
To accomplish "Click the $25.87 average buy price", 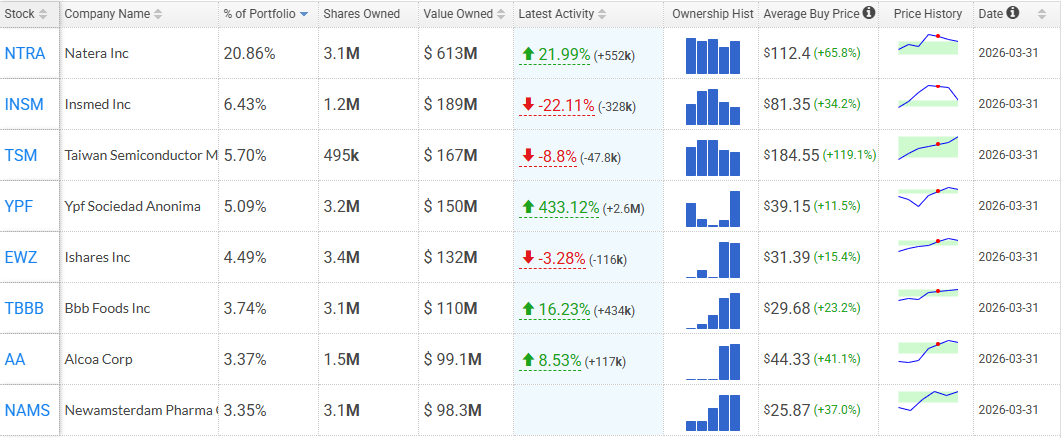I will tap(787, 410).
